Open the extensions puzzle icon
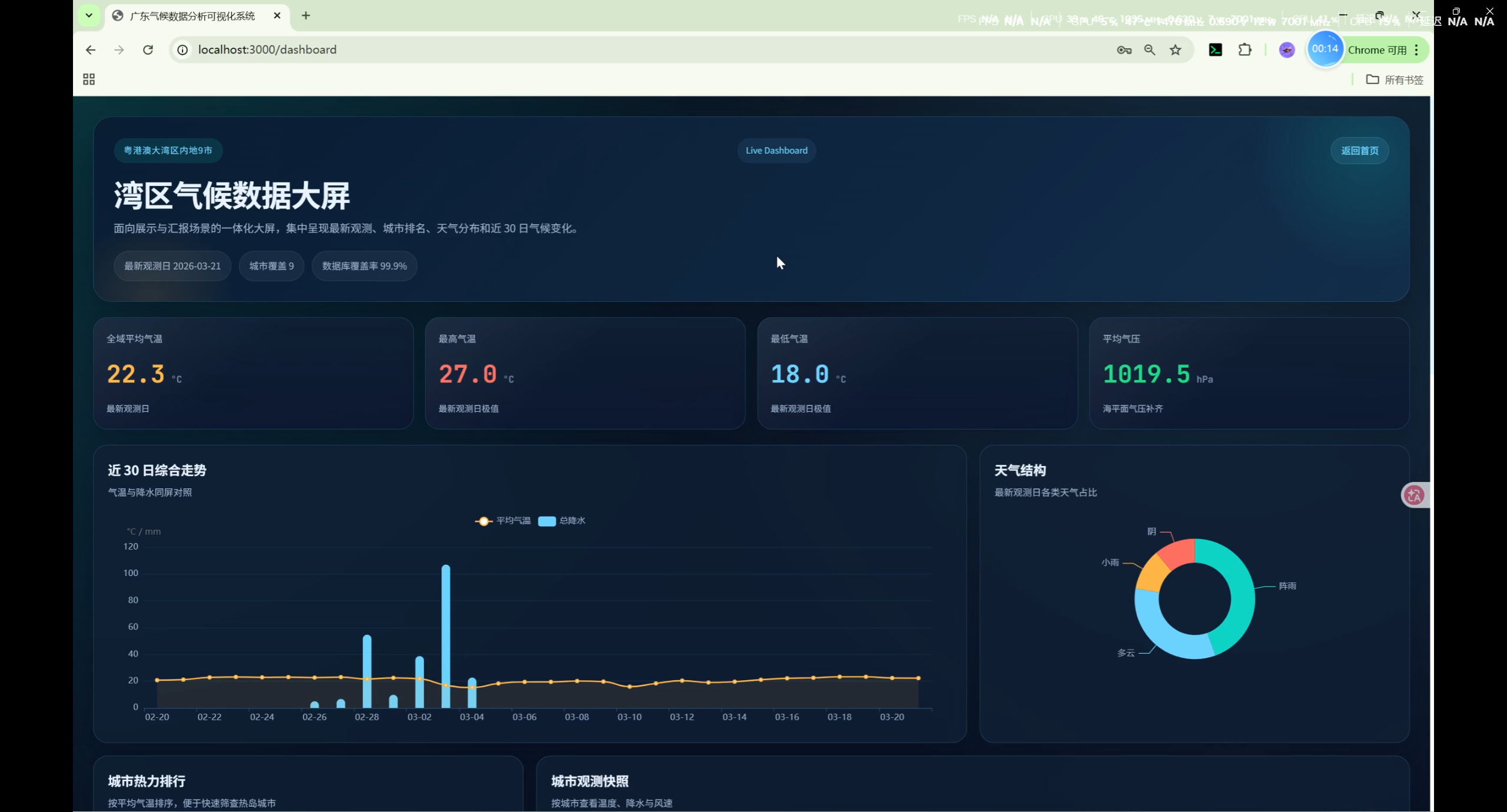Image resolution: width=1507 pixels, height=812 pixels. pyautogui.click(x=1244, y=50)
